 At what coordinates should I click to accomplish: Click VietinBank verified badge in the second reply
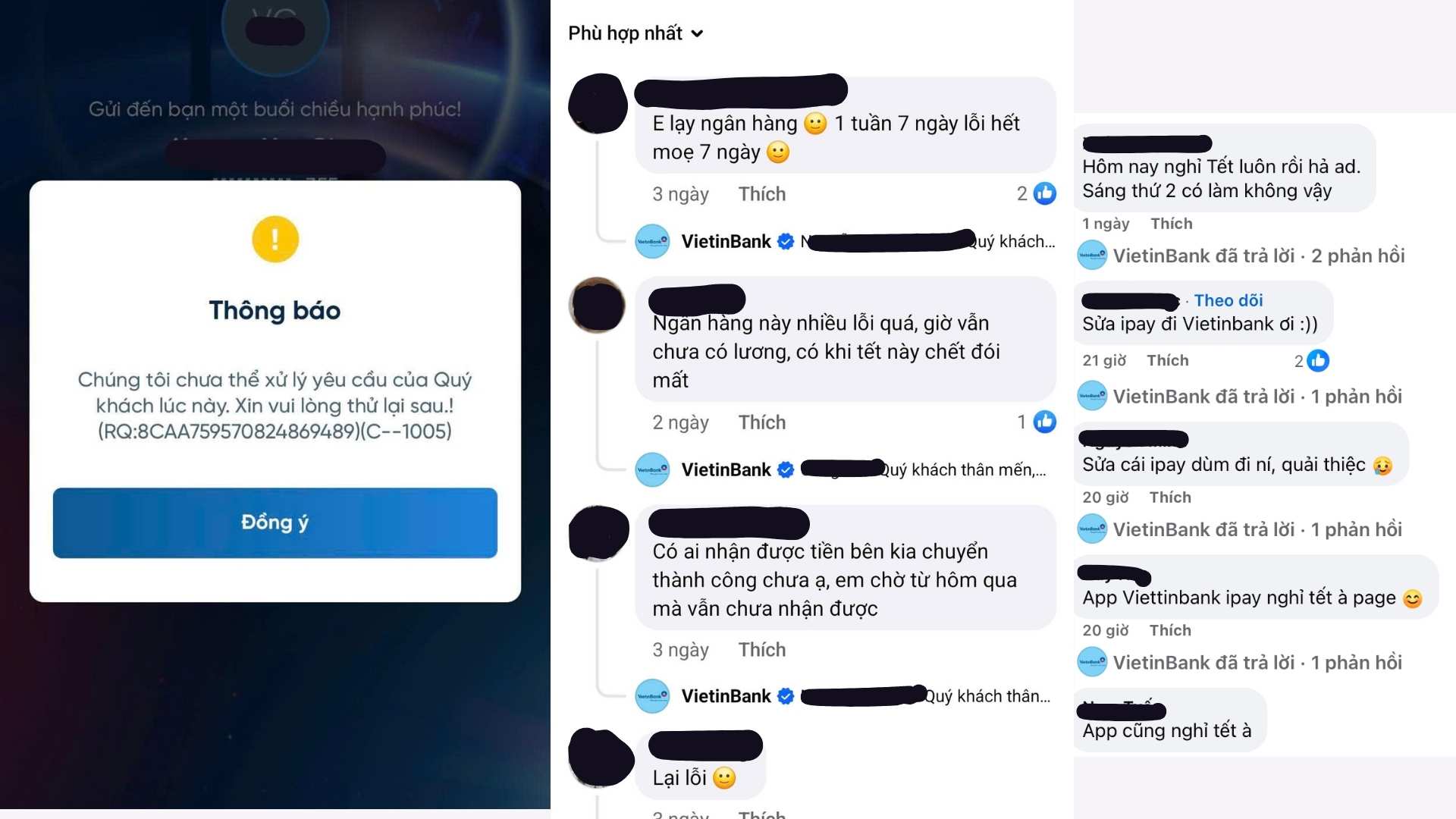click(x=786, y=469)
